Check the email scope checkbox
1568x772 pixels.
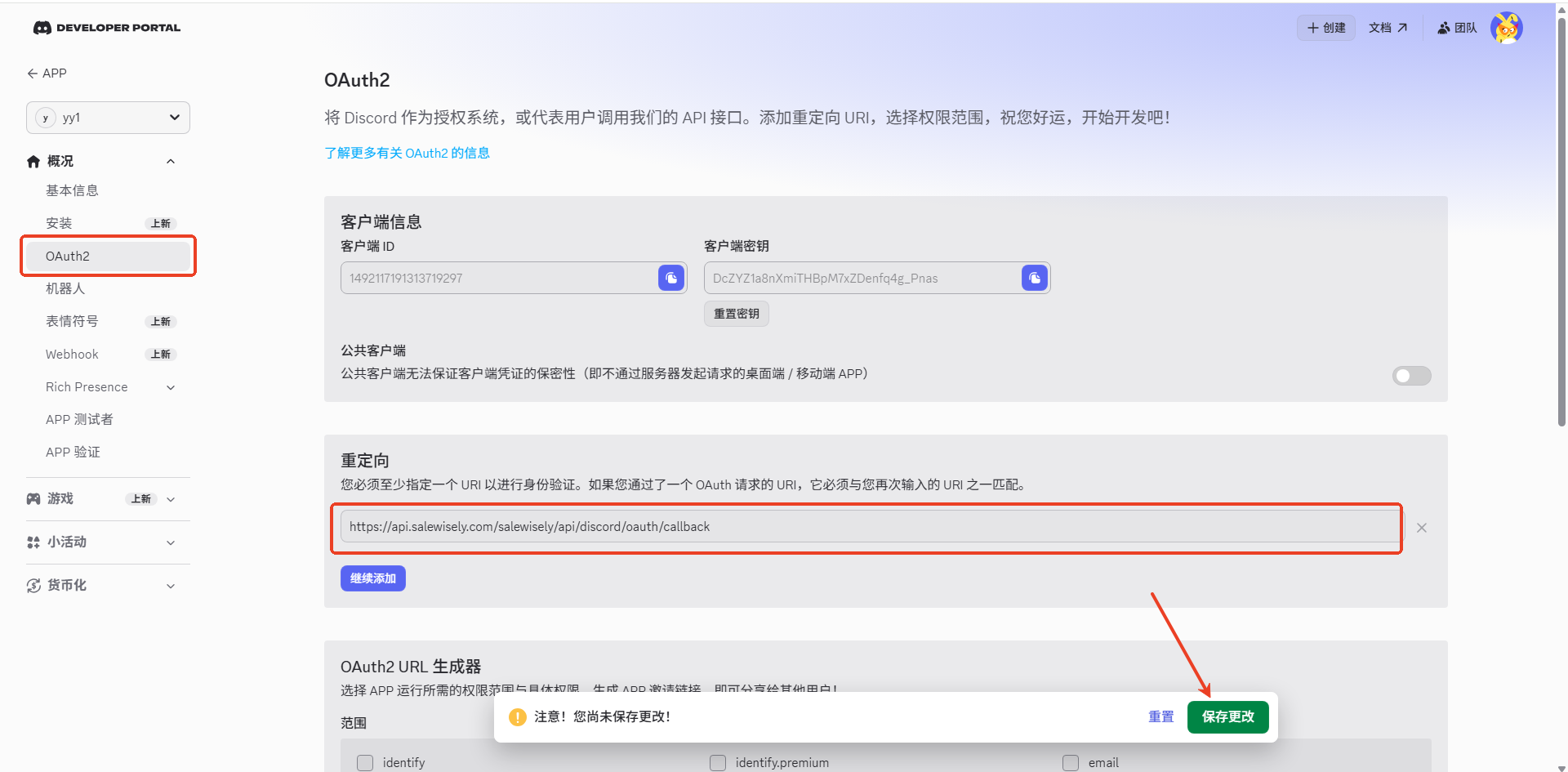tap(1071, 763)
